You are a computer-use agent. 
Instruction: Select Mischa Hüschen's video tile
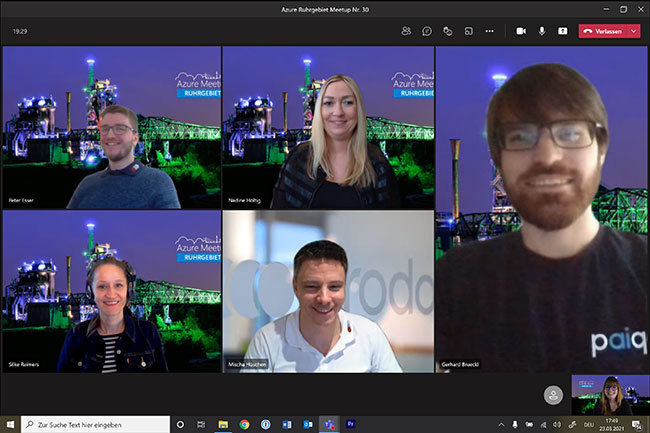(328, 291)
